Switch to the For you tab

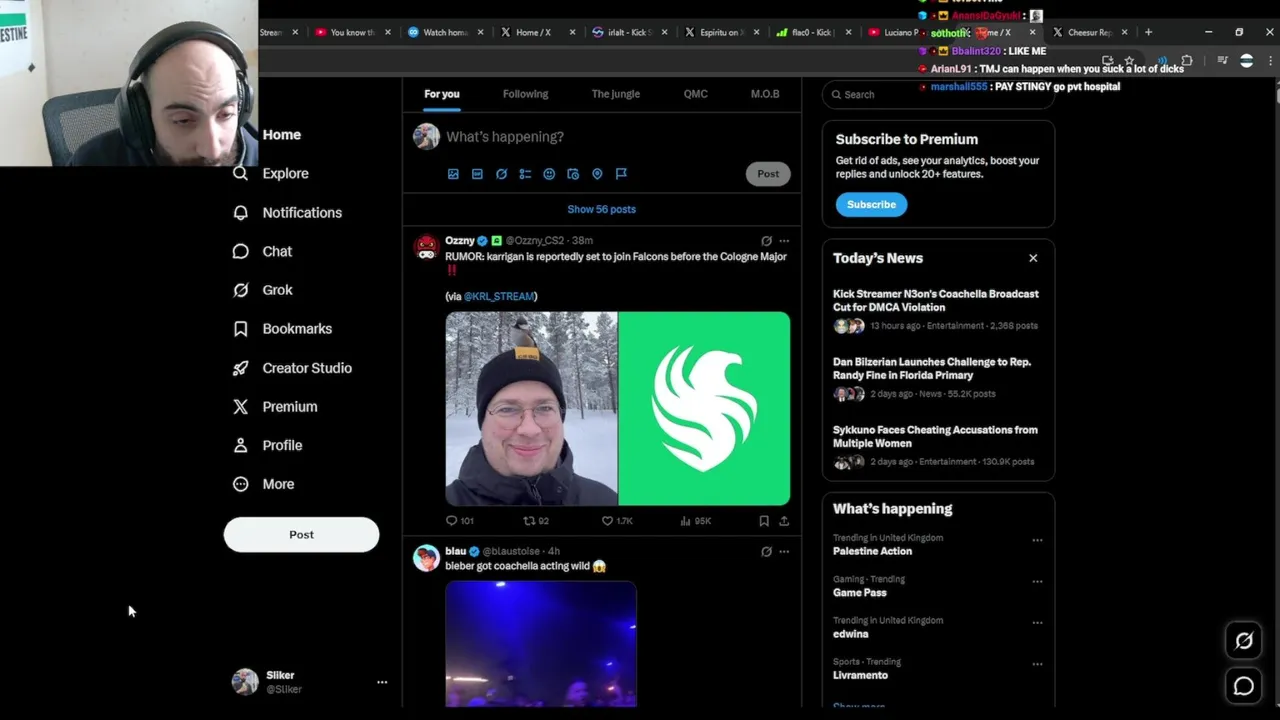tap(442, 94)
